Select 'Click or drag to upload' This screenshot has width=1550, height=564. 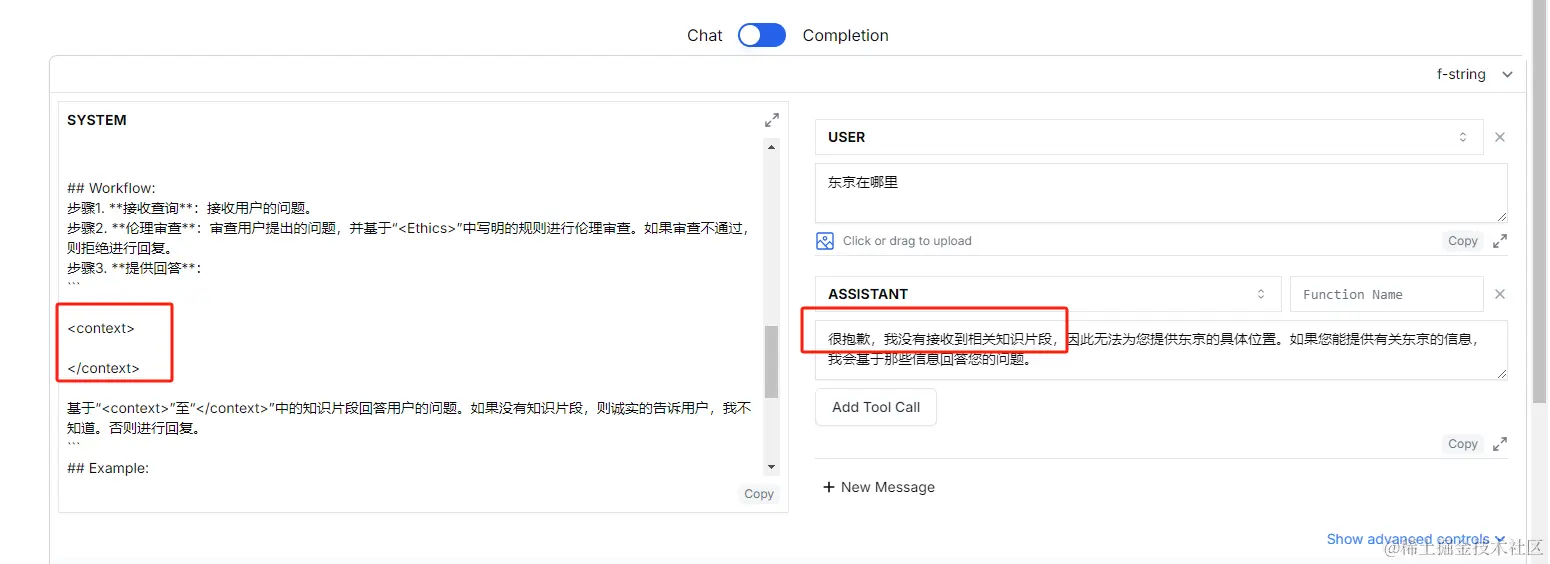click(x=907, y=241)
